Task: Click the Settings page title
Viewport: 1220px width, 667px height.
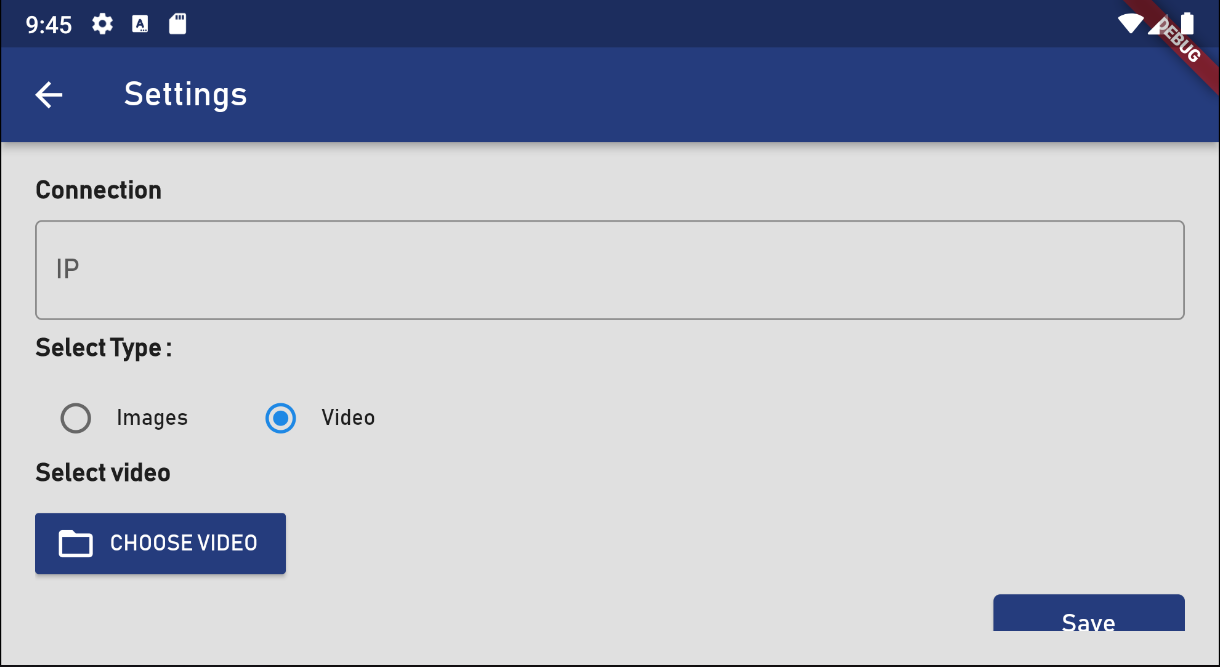Action: [186, 94]
